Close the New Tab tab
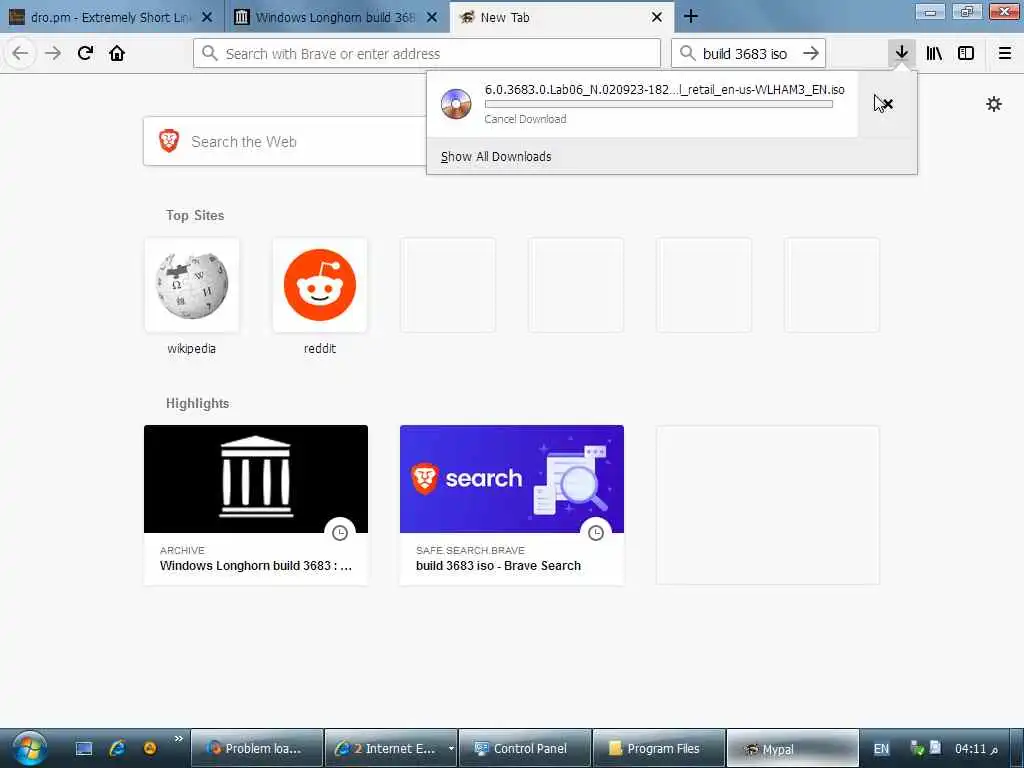Screen dimensions: 1024x768 click(x=657, y=18)
